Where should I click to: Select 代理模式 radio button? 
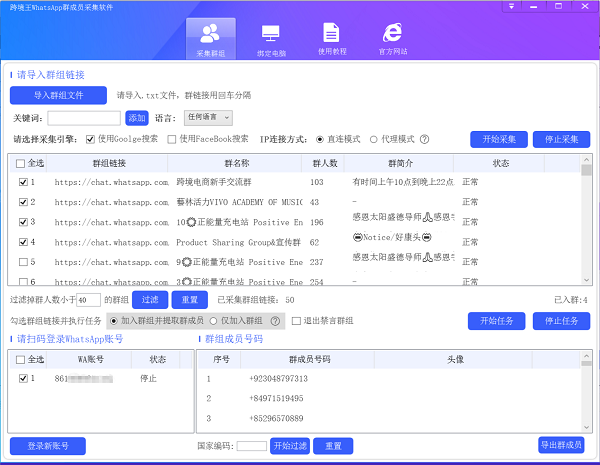373,139
